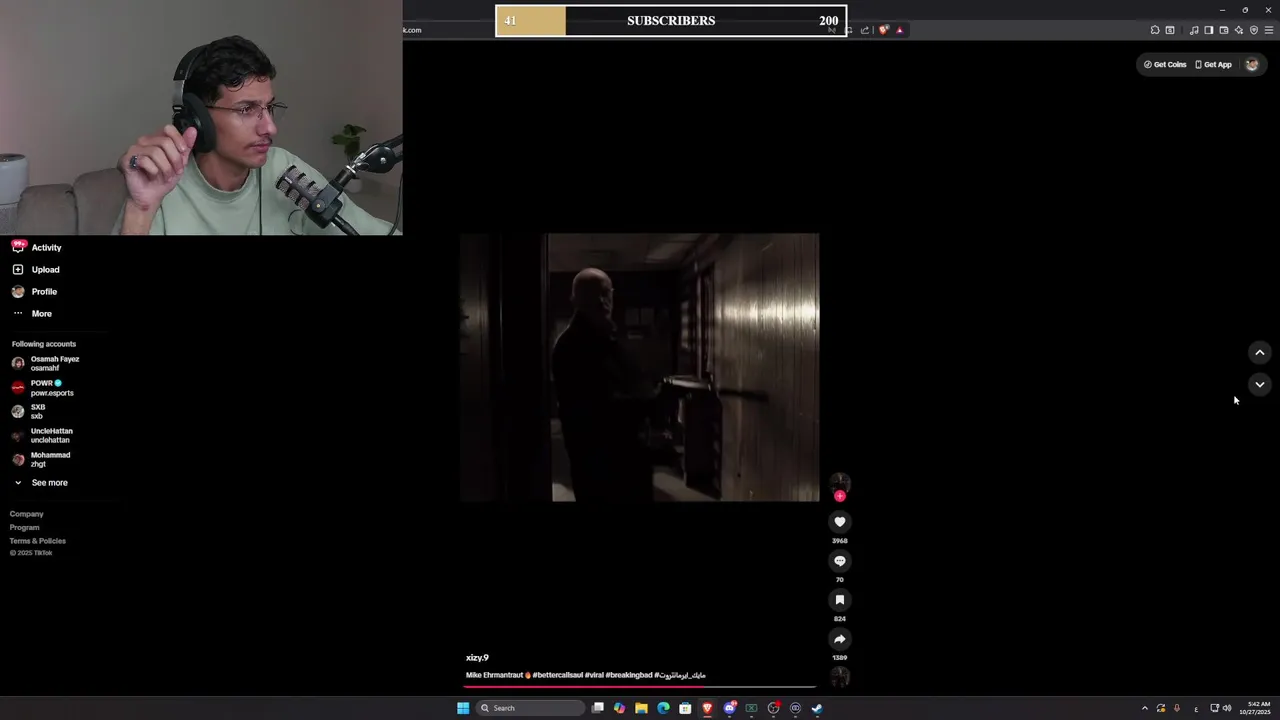The height and width of the screenshot is (720, 1280).
Task: Open the Upload page
Action: 36,269
